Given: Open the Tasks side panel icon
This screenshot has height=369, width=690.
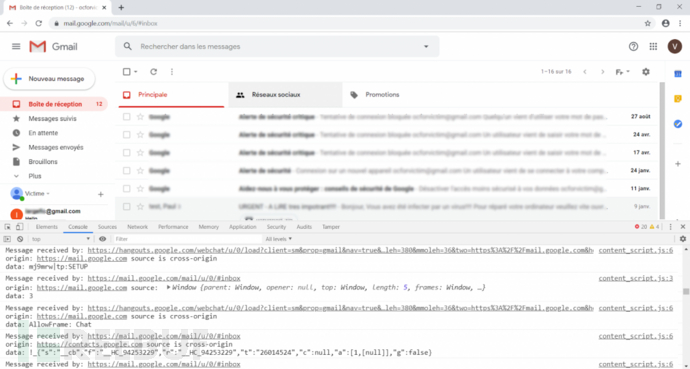Looking at the screenshot, I should (678, 124).
